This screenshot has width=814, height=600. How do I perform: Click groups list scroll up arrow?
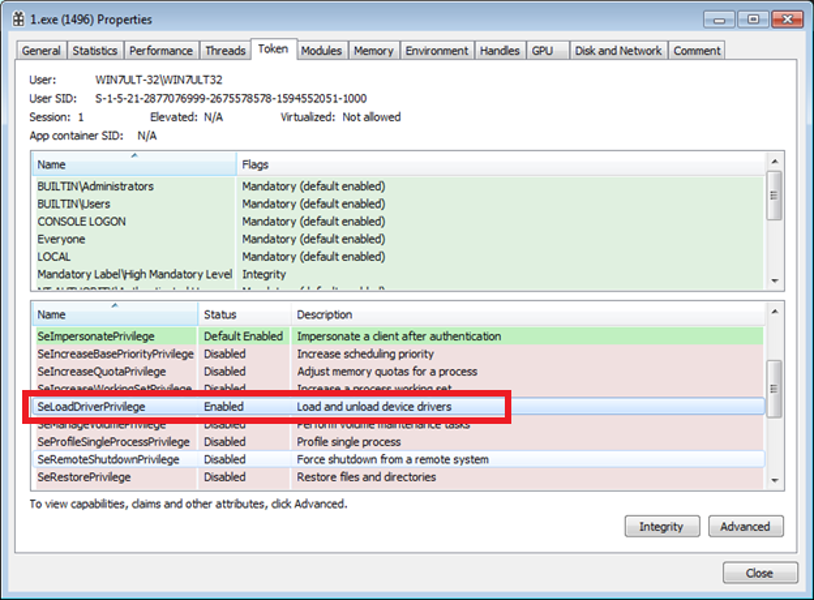pyautogui.click(x=775, y=161)
